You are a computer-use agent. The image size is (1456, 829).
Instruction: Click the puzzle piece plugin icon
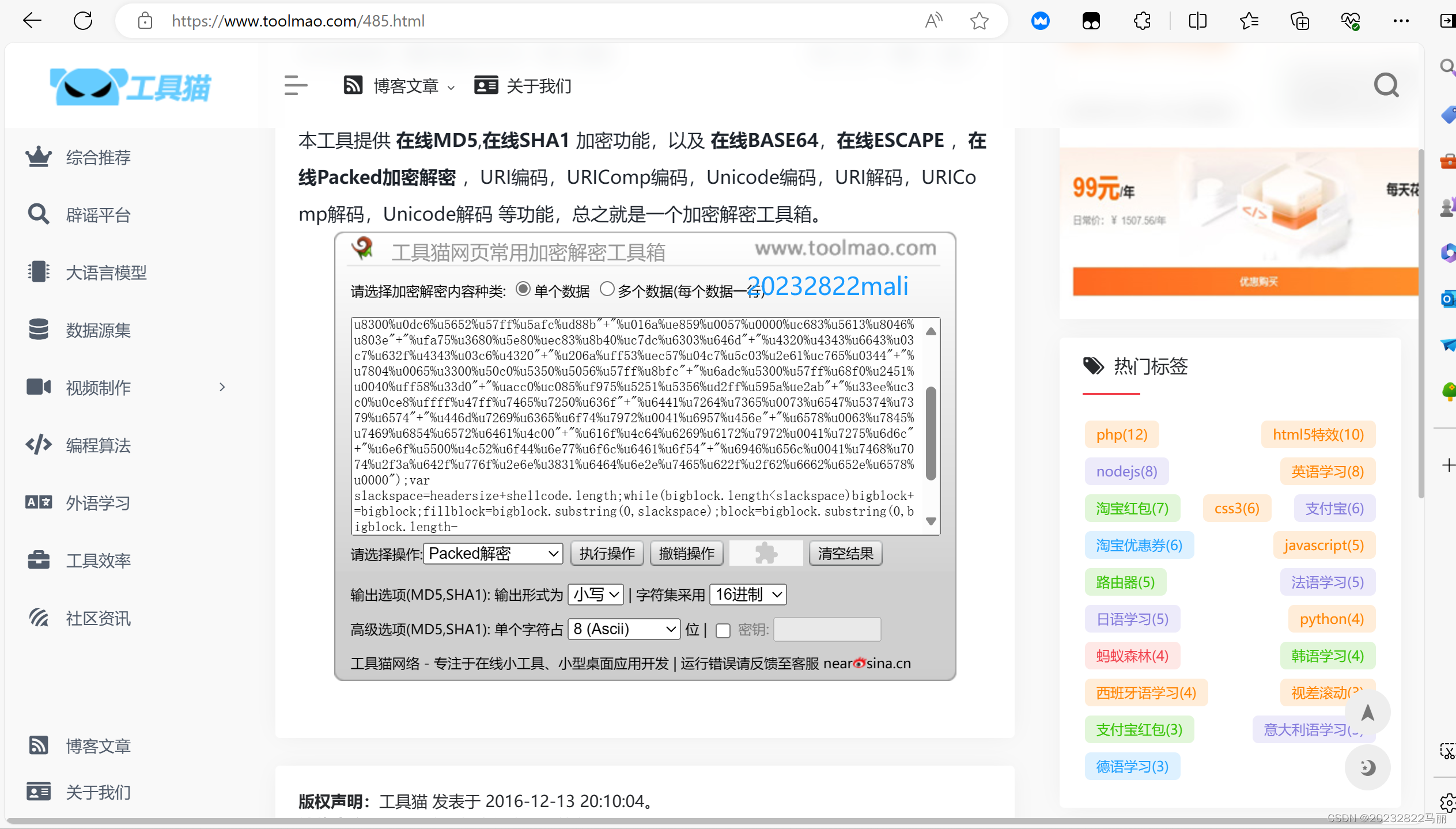pos(766,554)
